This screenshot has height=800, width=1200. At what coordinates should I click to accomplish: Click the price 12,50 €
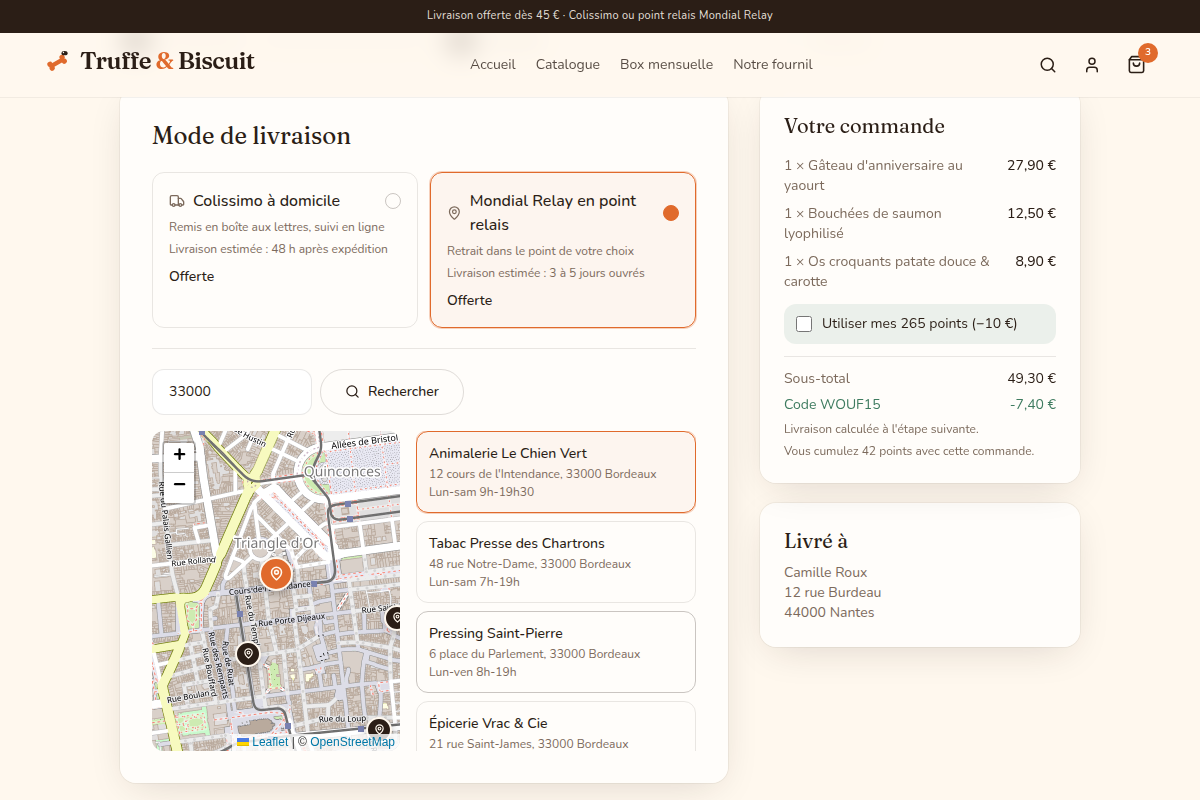coord(1032,214)
